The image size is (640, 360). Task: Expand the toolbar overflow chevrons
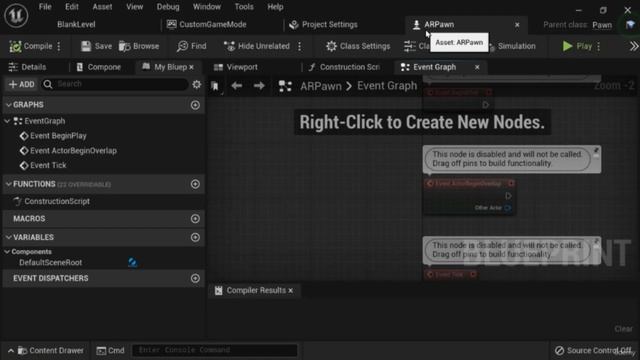click(x=633, y=46)
